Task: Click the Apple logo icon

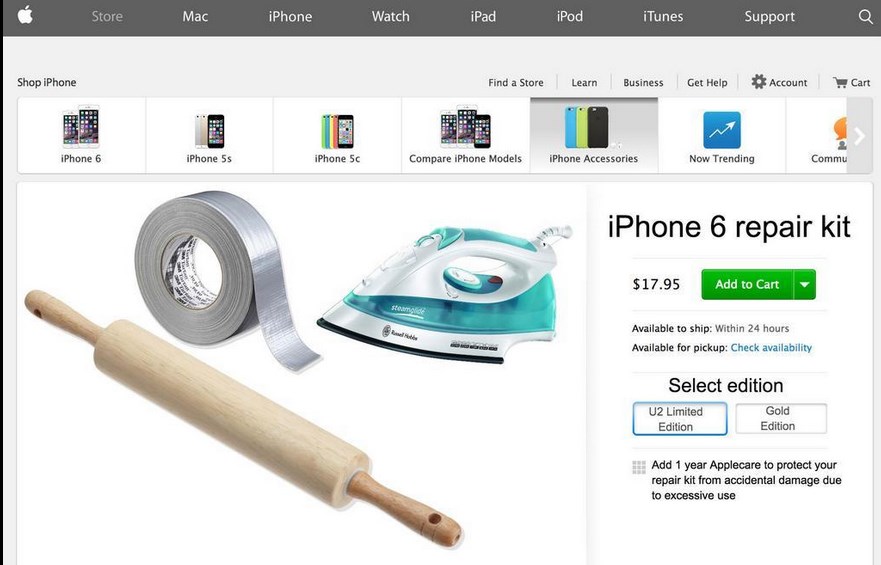Action: point(25,15)
